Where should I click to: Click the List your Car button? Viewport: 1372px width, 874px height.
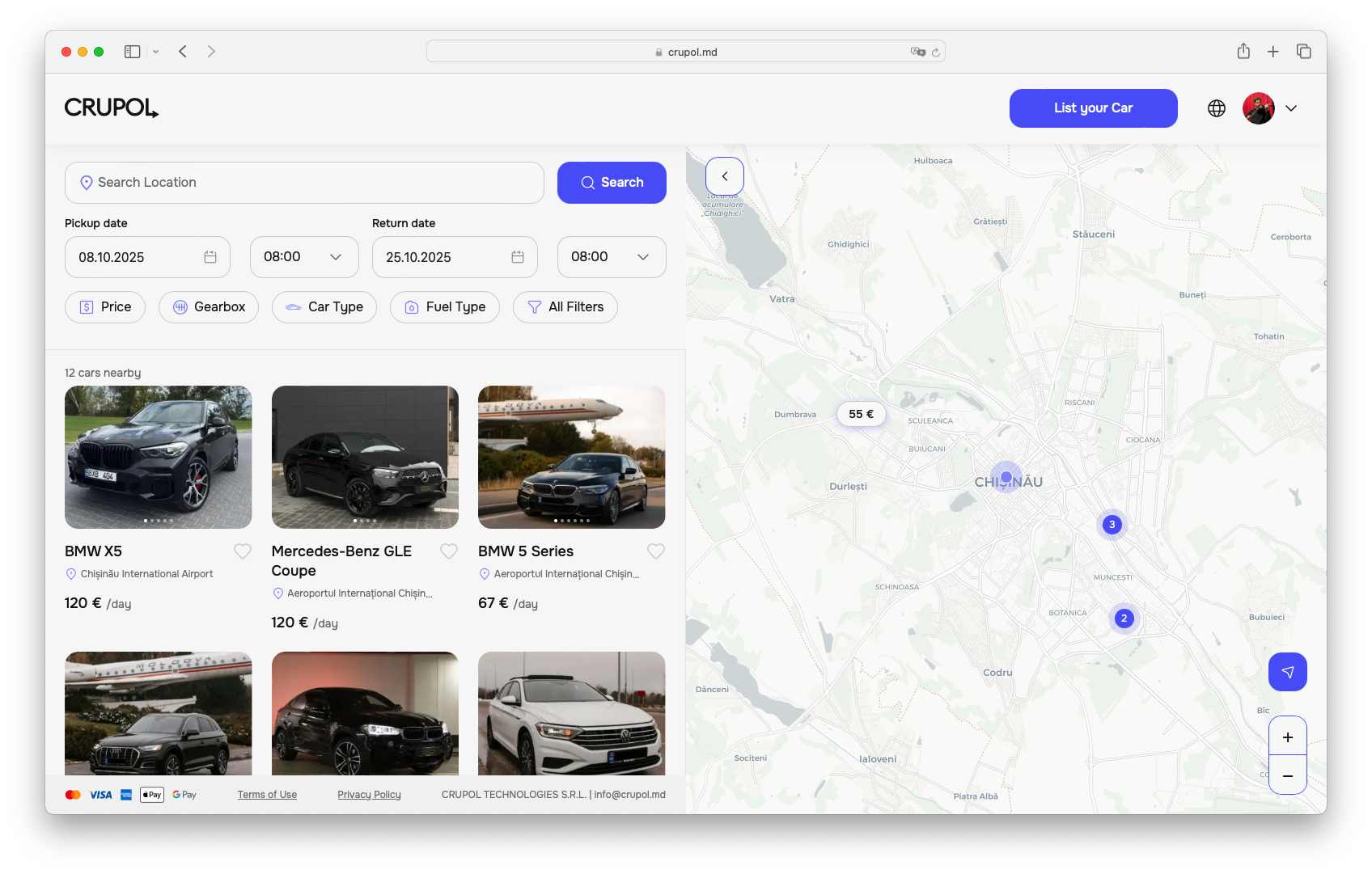coord(1093,108)
